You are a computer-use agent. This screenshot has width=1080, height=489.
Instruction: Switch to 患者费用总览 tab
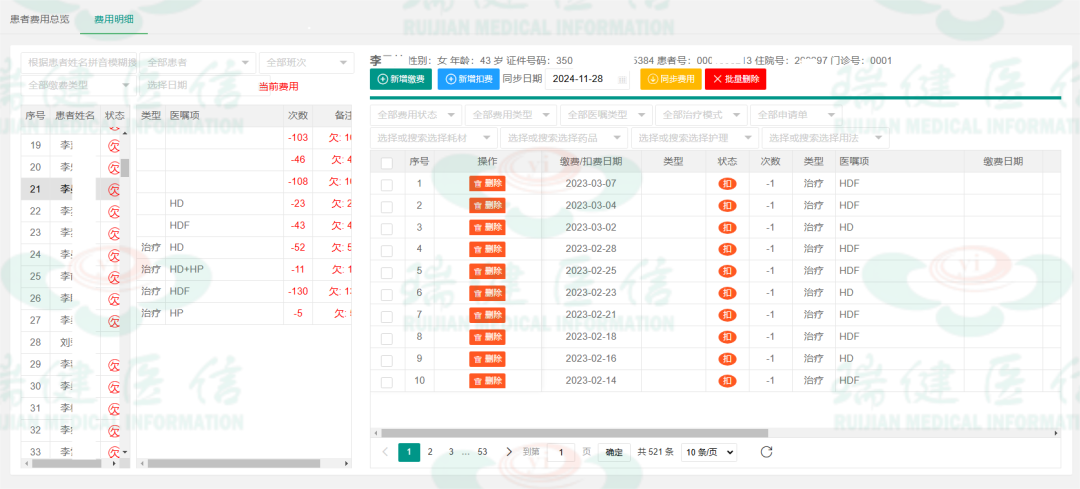pos(39,19)
